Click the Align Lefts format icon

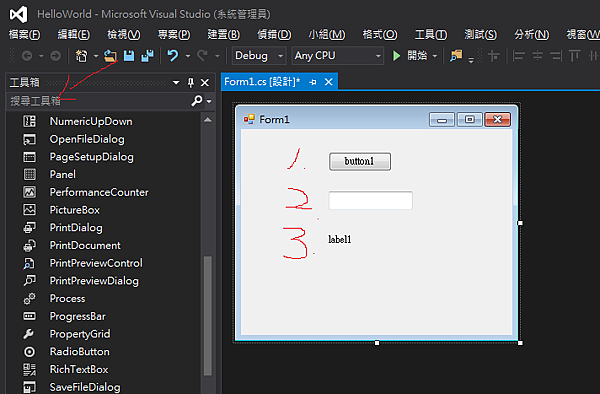tap(518, 56)
